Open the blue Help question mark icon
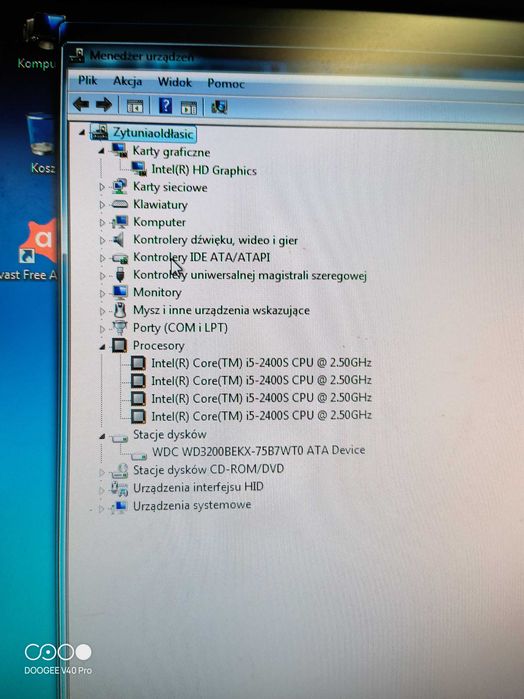Screen dimensions: 524x699 [165, 106]
